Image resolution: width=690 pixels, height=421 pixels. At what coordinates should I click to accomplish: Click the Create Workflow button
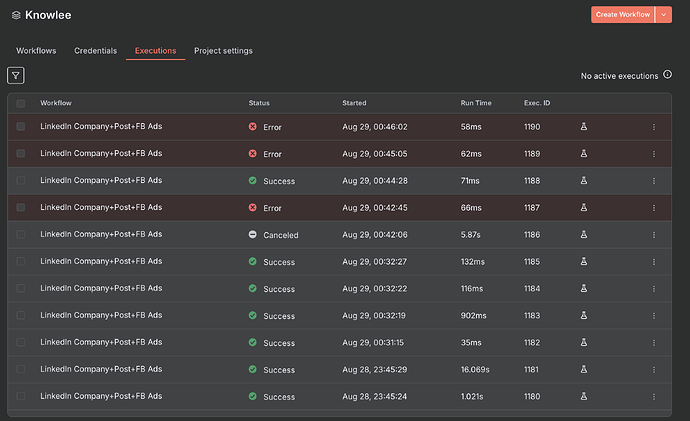click(x=623, y=15)
